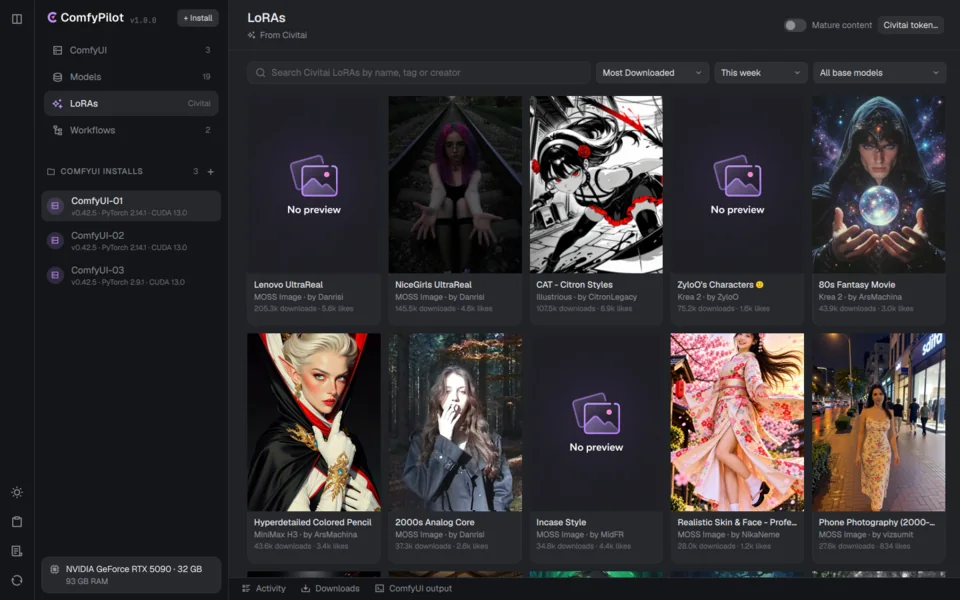
Task: Open the 2000s Analog Core thumbnail
Action: (x=455, y=422)
